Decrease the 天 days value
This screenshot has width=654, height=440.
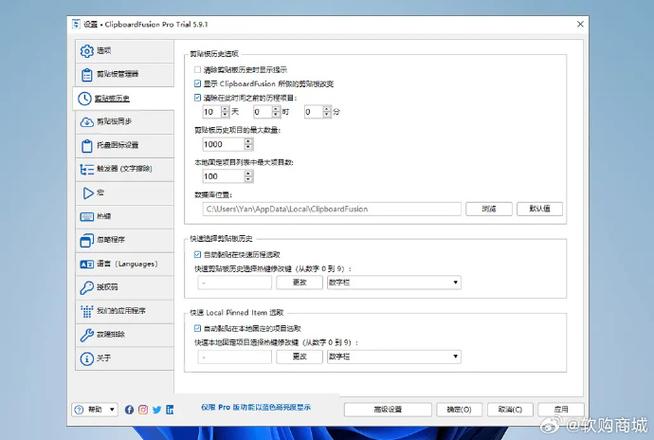click(x=225, y=115)
